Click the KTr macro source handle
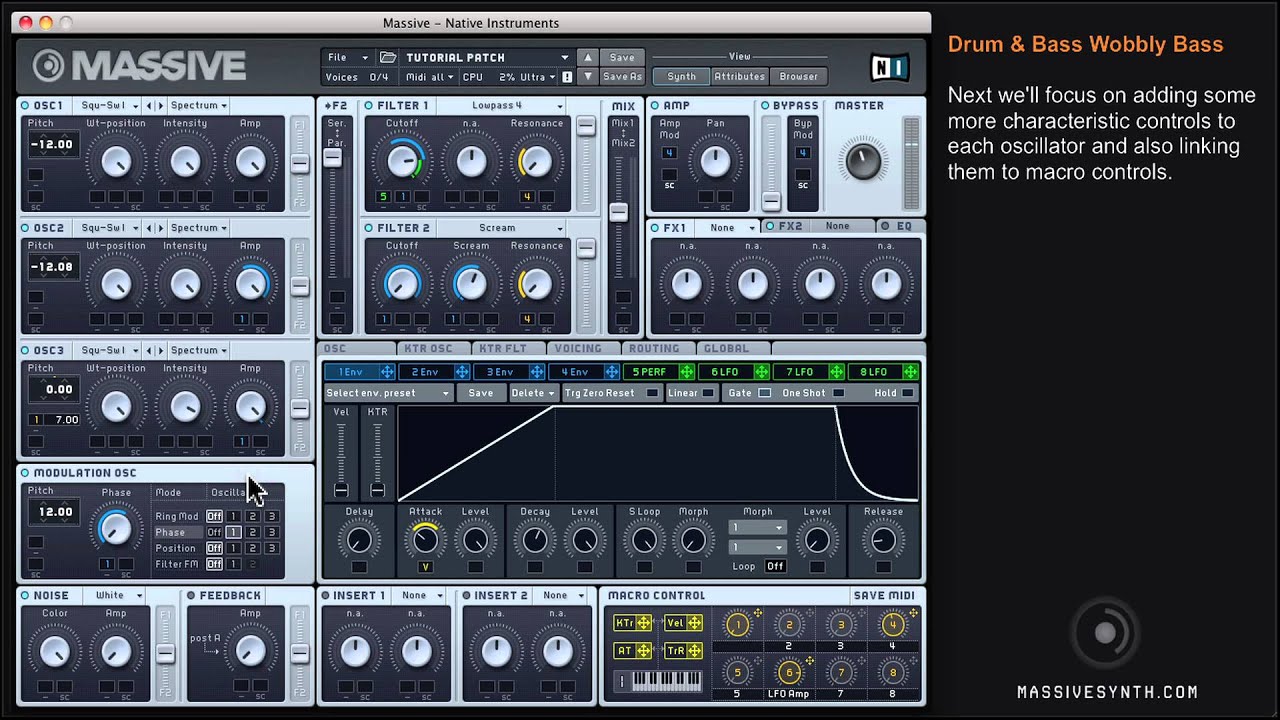 (644, 623)
